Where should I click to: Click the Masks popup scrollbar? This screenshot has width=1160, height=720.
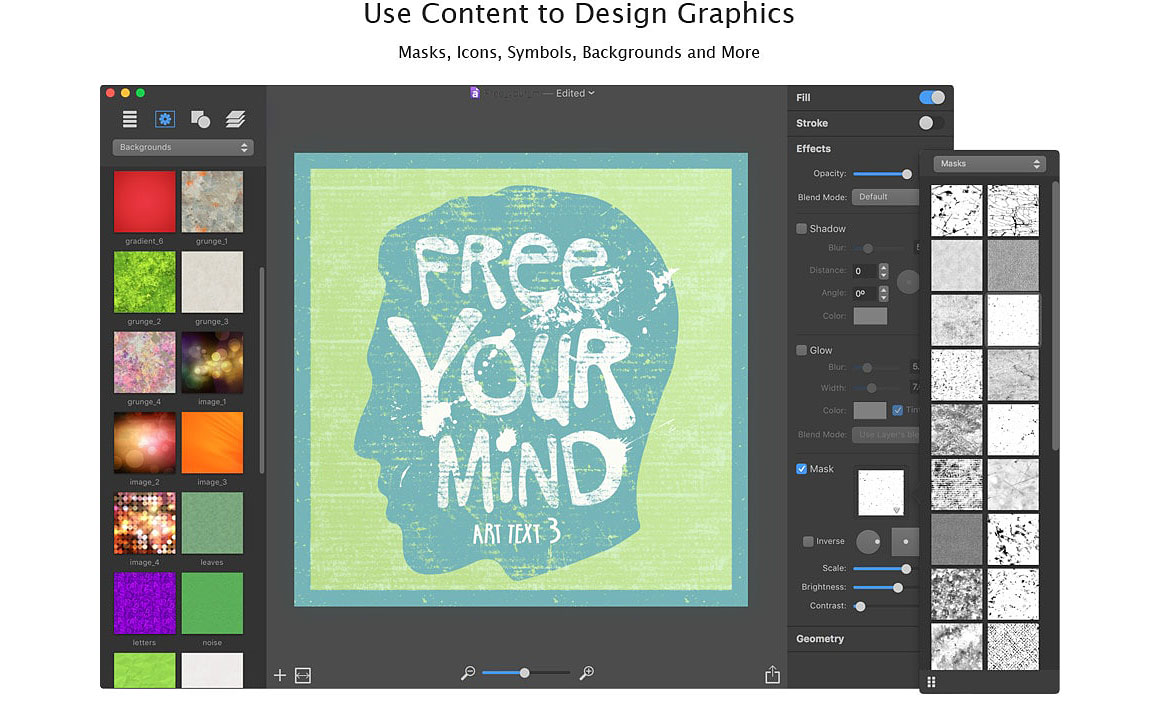pos(1055,314)
